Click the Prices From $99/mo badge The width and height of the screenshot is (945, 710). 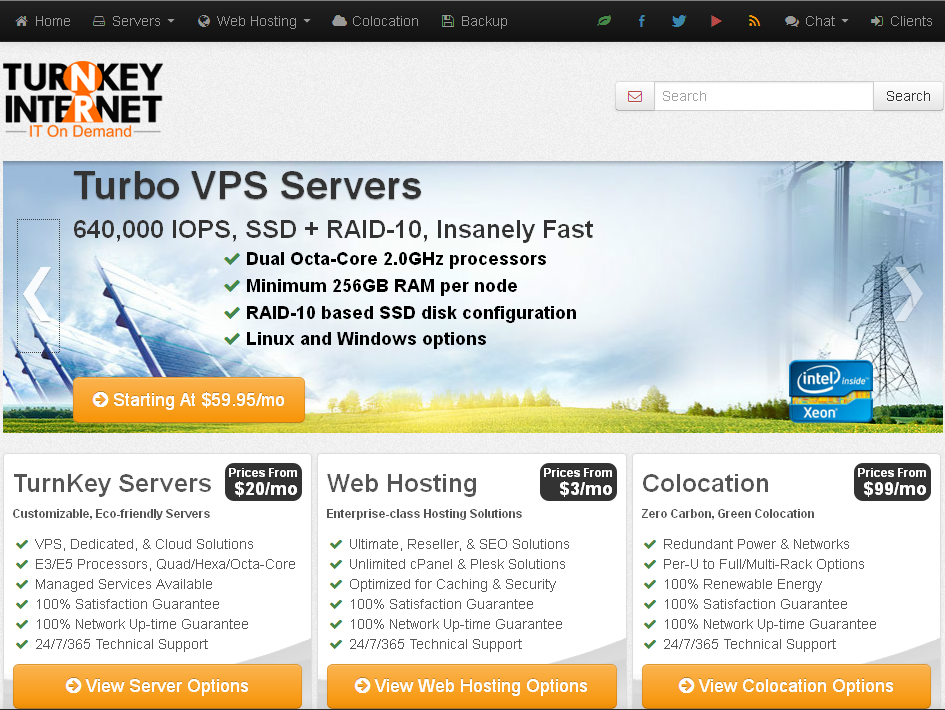tap(892, 482)
